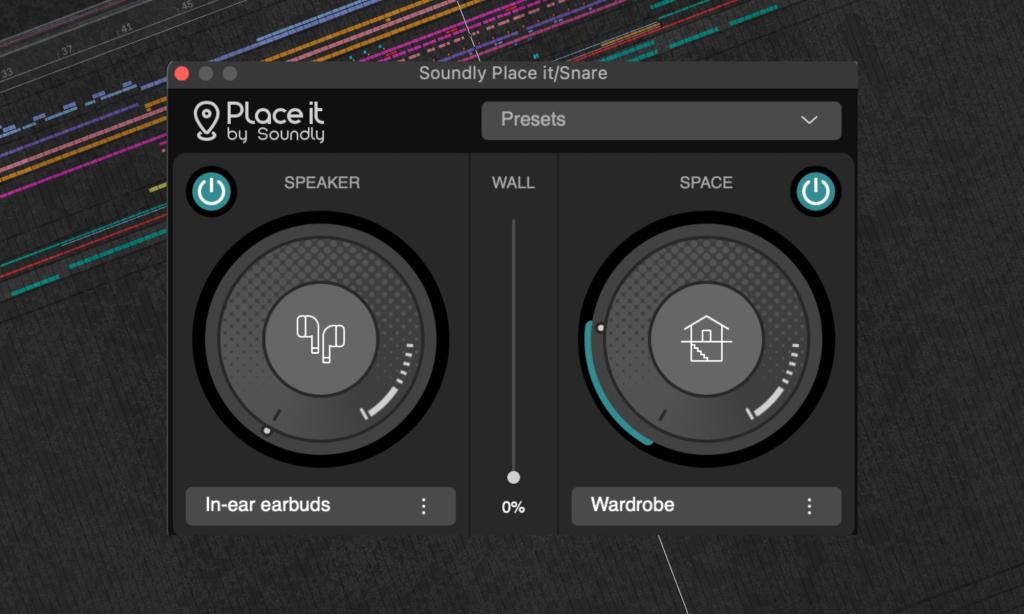Close the Soundly Place it plugin window
The image size is (1024, 614).
182,74
